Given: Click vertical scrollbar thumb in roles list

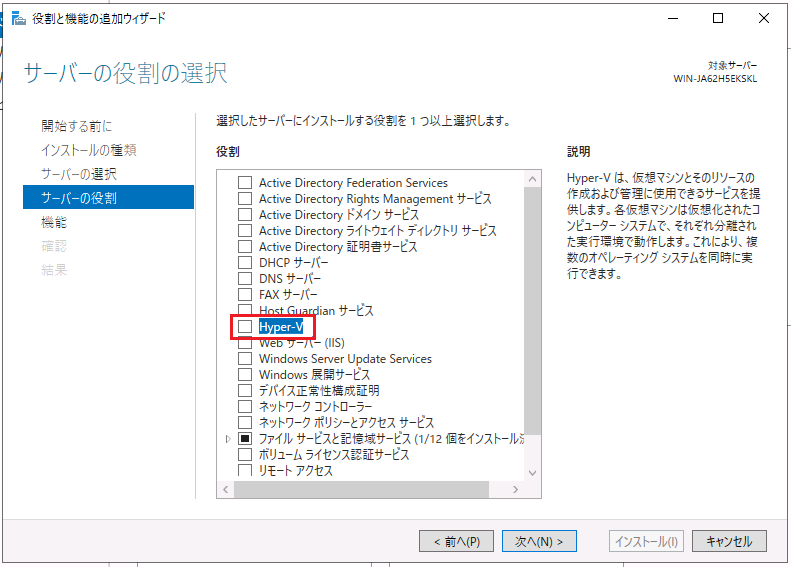Looking at the screenshot, I should point(533,311).
